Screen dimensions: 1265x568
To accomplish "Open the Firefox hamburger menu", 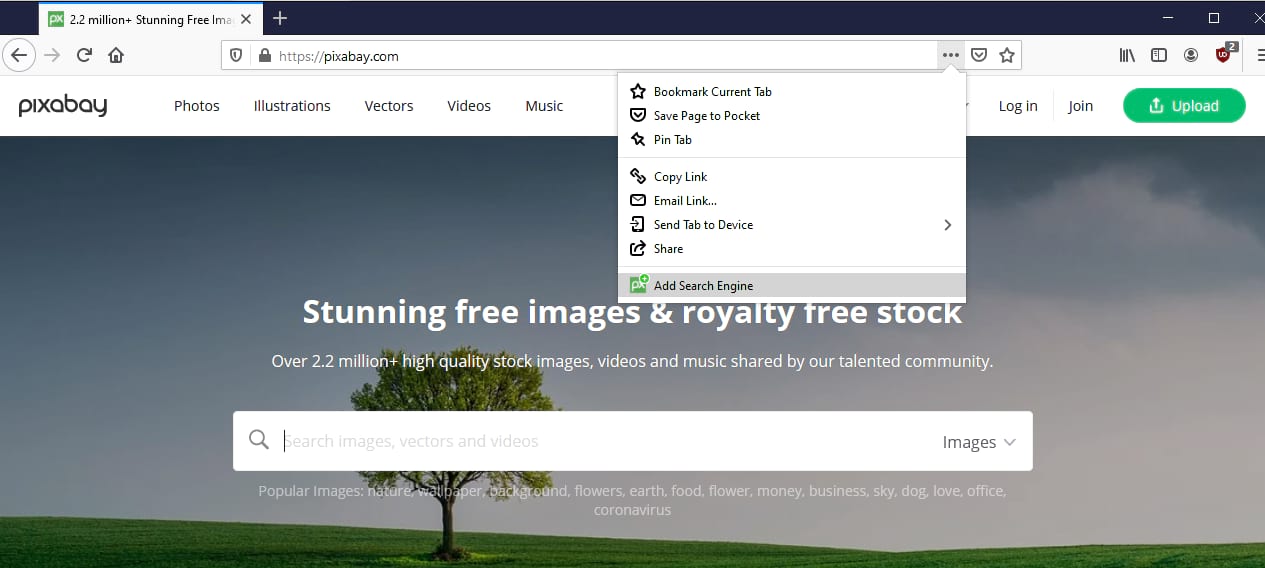I will 1259,56.
